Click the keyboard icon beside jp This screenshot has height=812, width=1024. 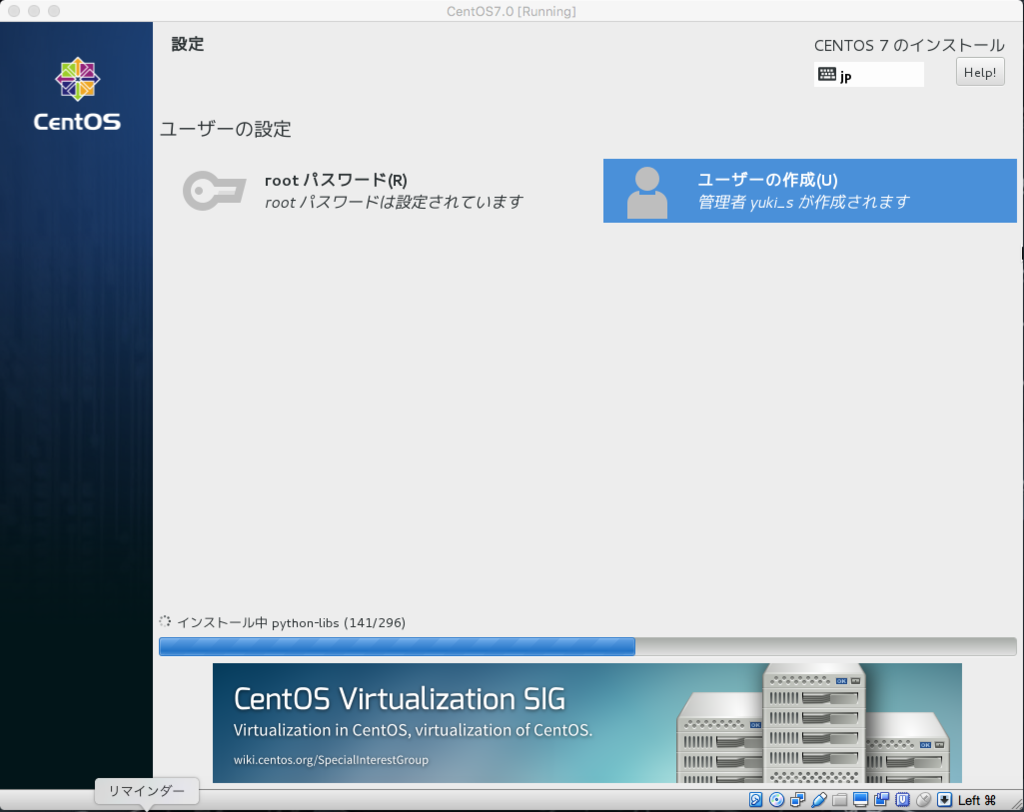tap(827, 74)
